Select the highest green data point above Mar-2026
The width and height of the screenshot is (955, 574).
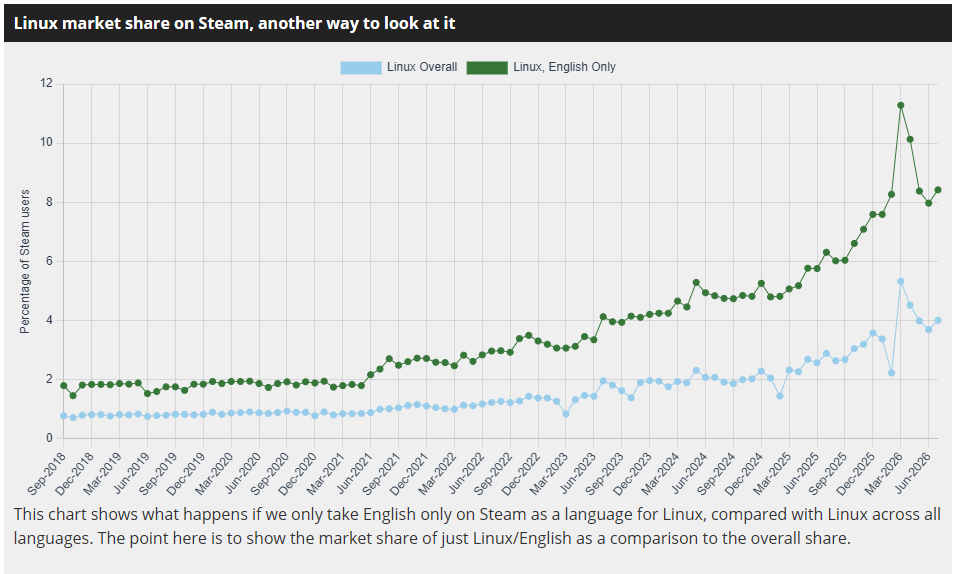point(901,105)
